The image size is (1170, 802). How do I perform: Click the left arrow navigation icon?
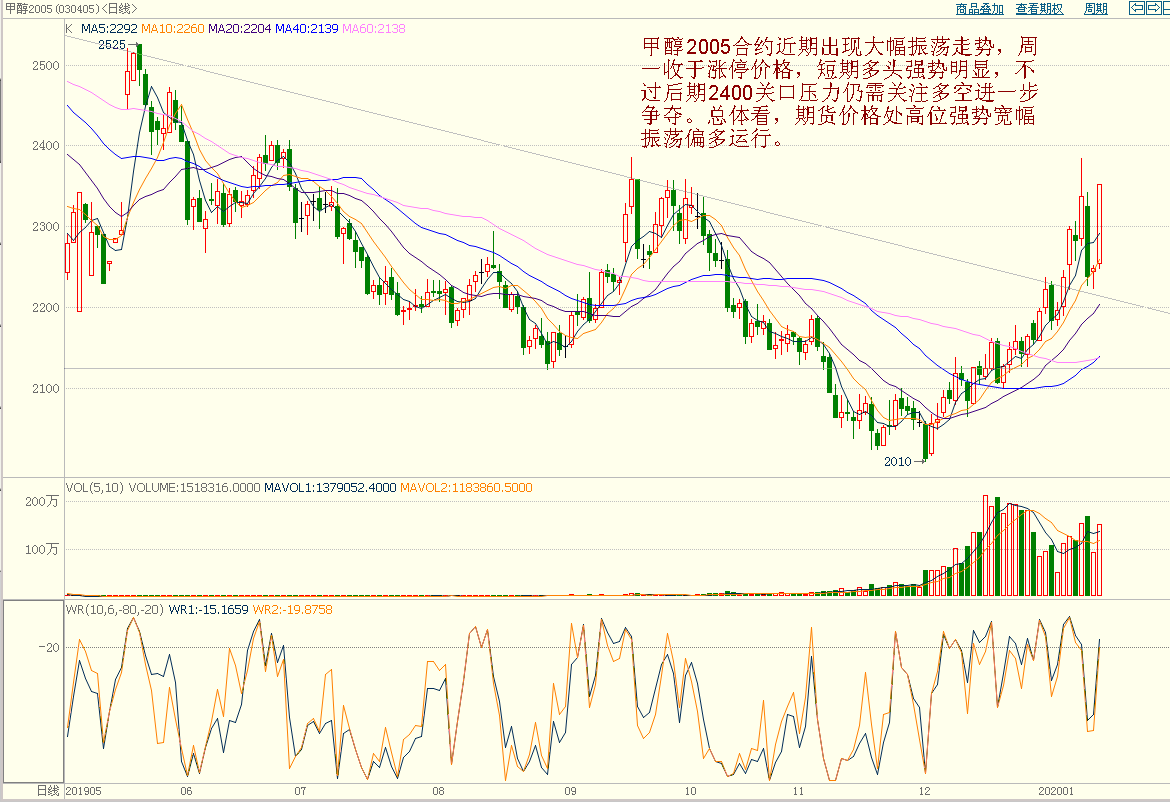point(1136,8)
